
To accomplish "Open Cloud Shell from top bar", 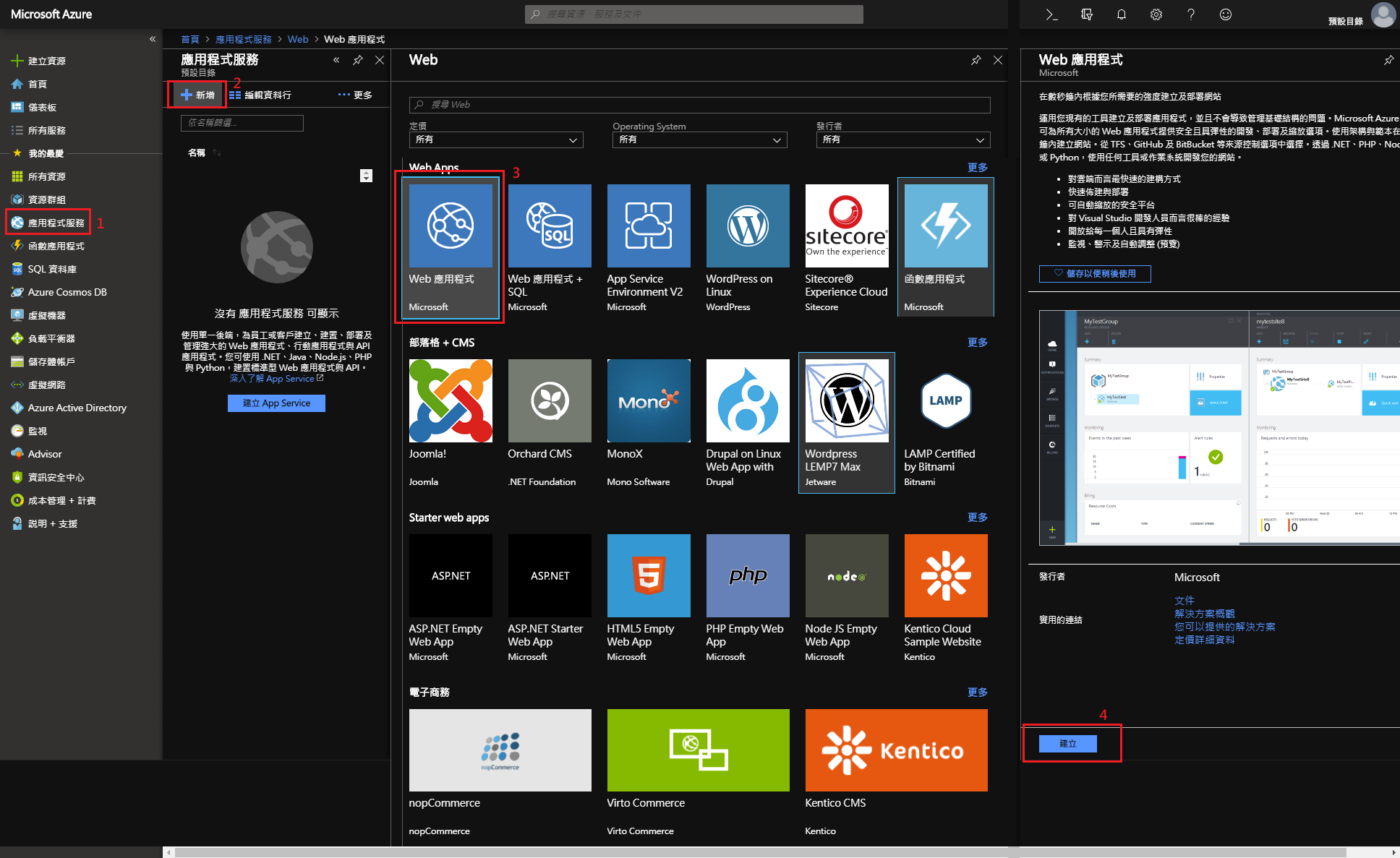I will (x=1051, y=14).
